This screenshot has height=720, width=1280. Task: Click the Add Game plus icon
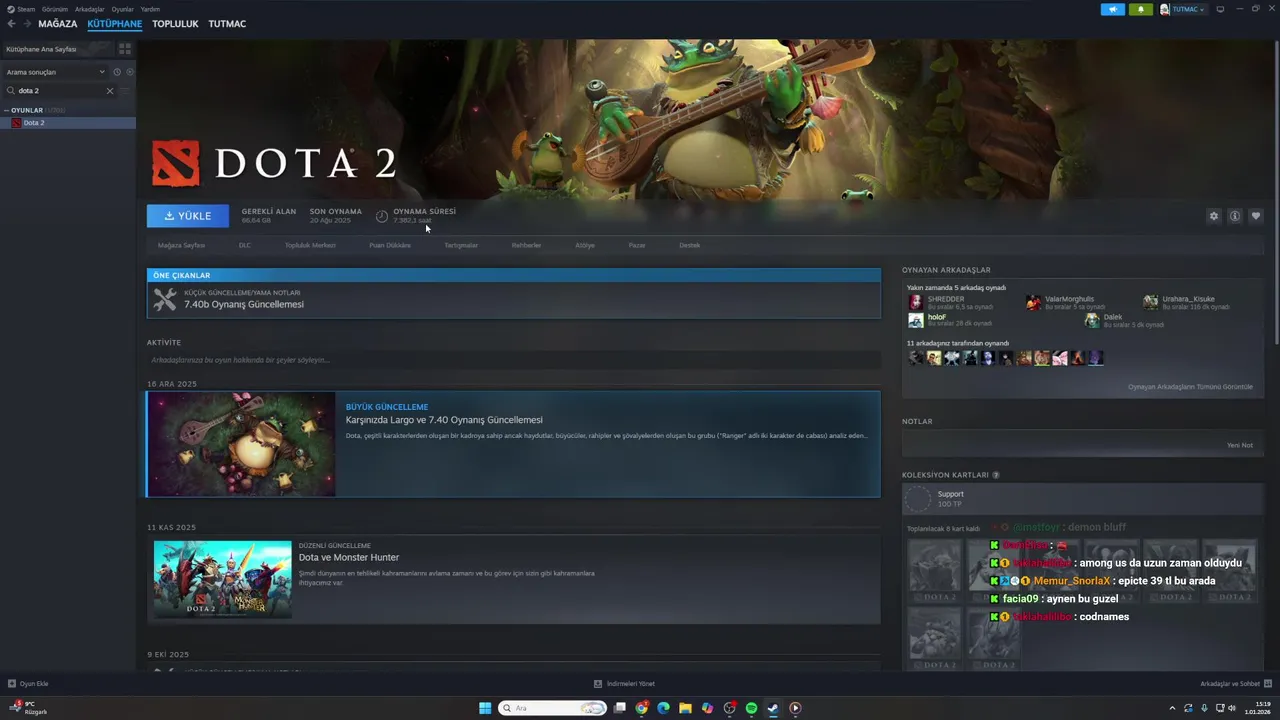pyautogui.click(x=12, y=684)
